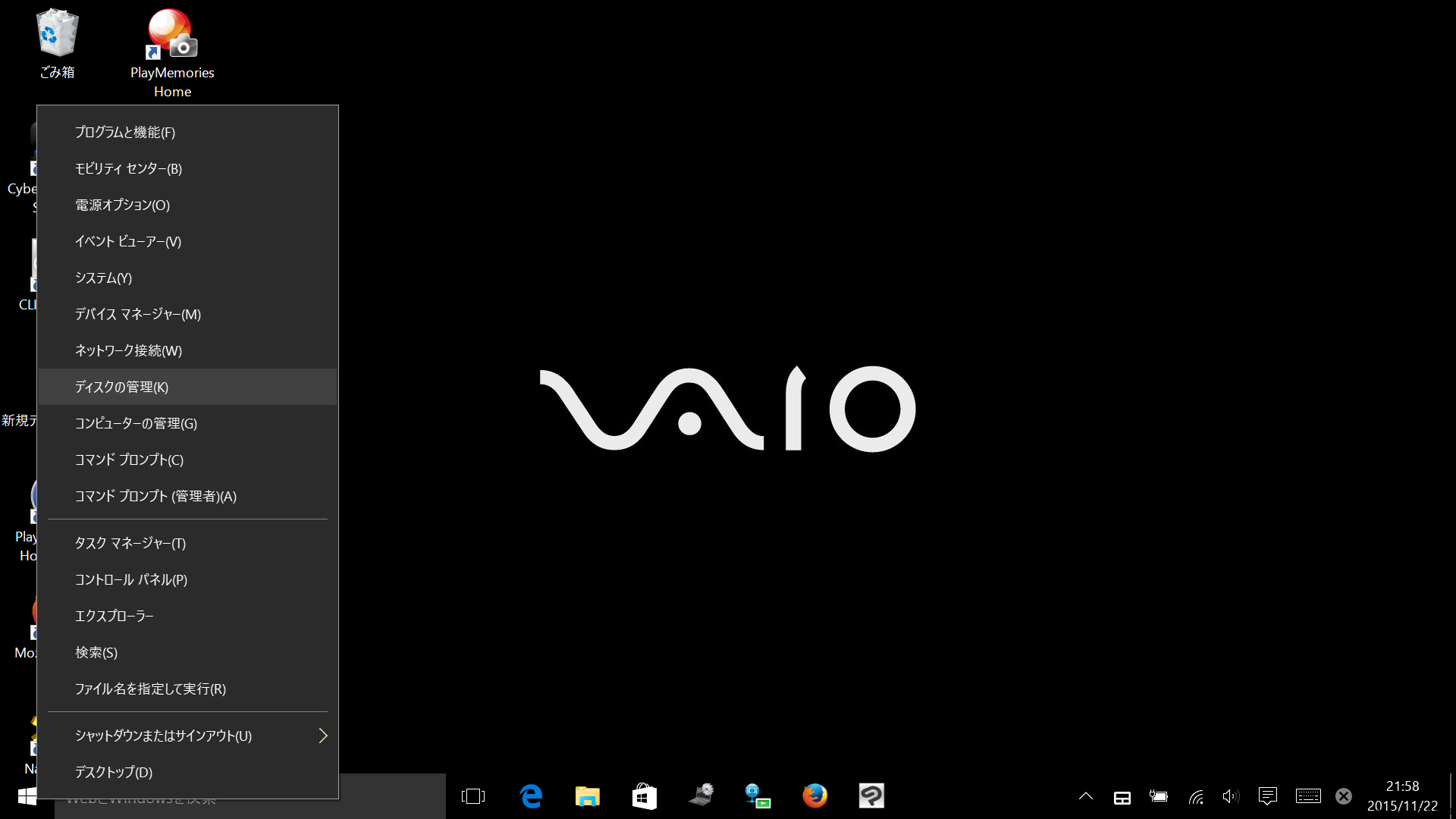Open Task View in the taskbar

click(473, 796)
